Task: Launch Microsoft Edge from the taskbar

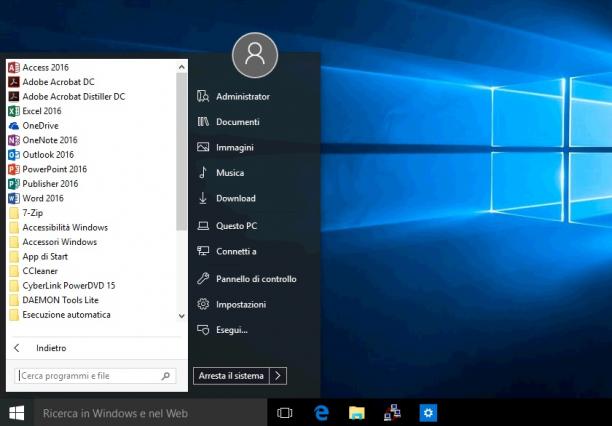Action: (x=321, y=413)
